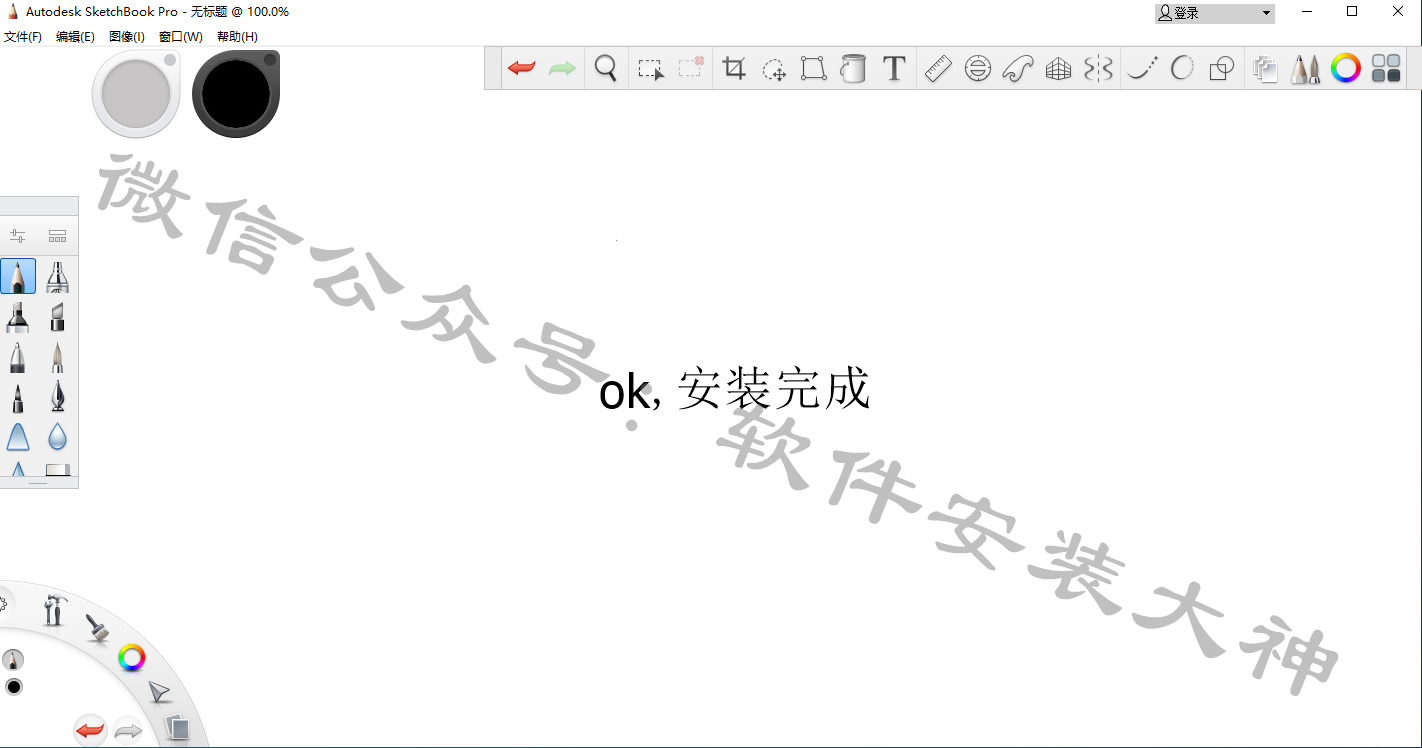Open the 帮助(H) menu
The width and height of the screenshot is (1422, 748).
click(x=237, y=37)
